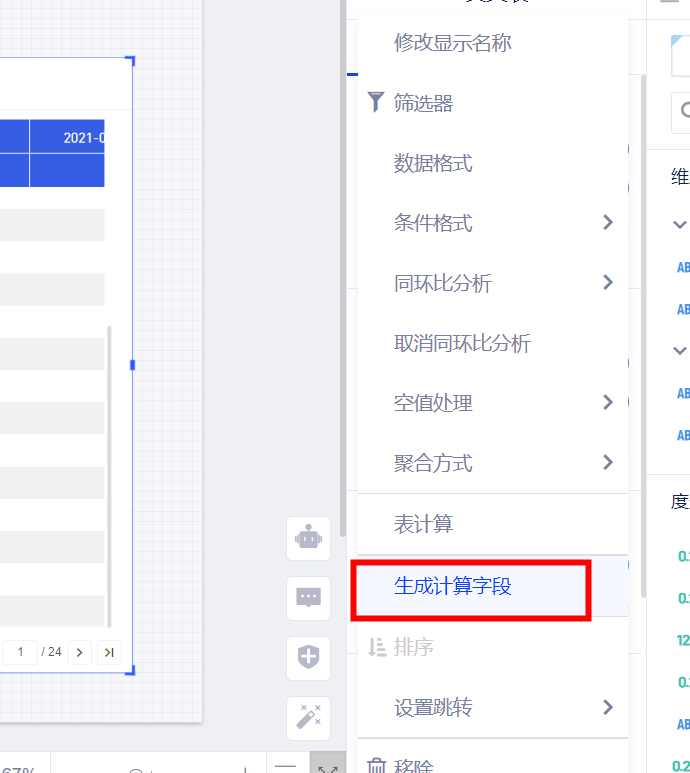Click the zoom-out minus button in bottom bar
Image resolution: width=690 pixels, height=773 pixels.
285,766
